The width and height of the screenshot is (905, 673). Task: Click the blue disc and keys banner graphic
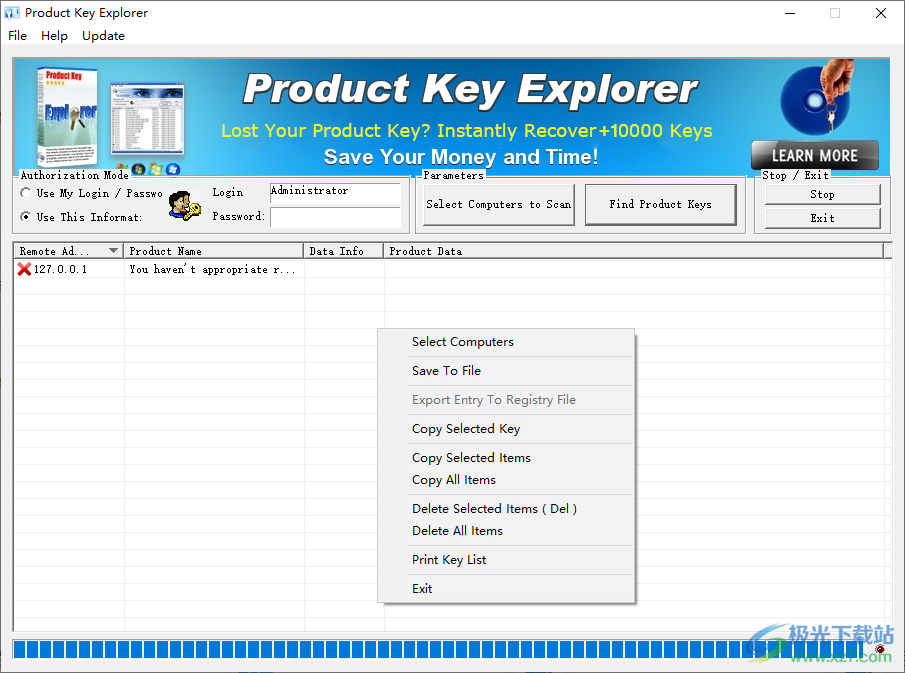pyautogui.click(x=817, y=97)
